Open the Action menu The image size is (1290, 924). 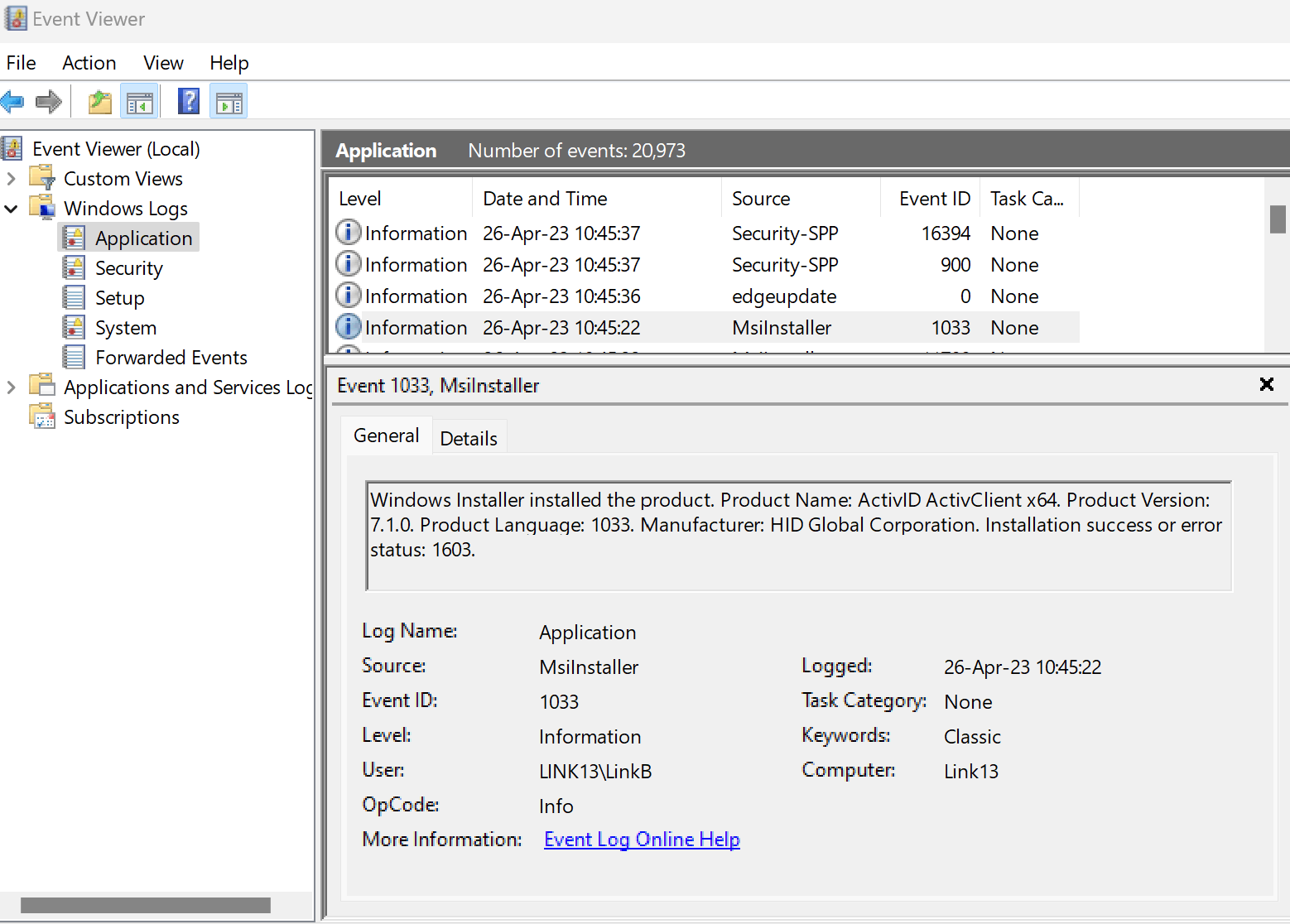tap(89, 62)
